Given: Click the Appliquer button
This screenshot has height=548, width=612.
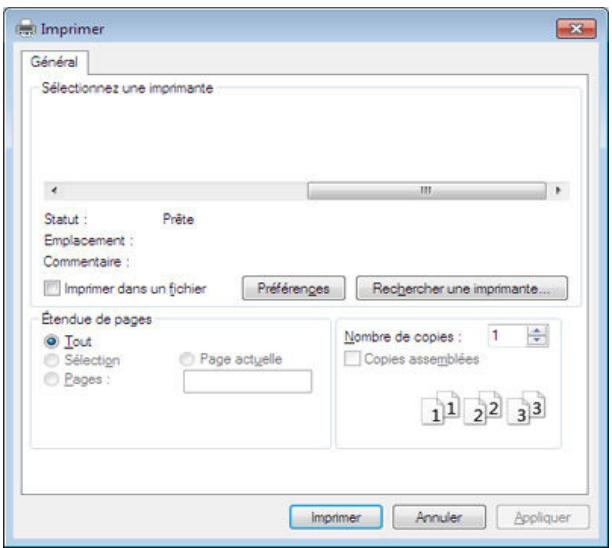Looking at the screenshot, I should 543,517.
